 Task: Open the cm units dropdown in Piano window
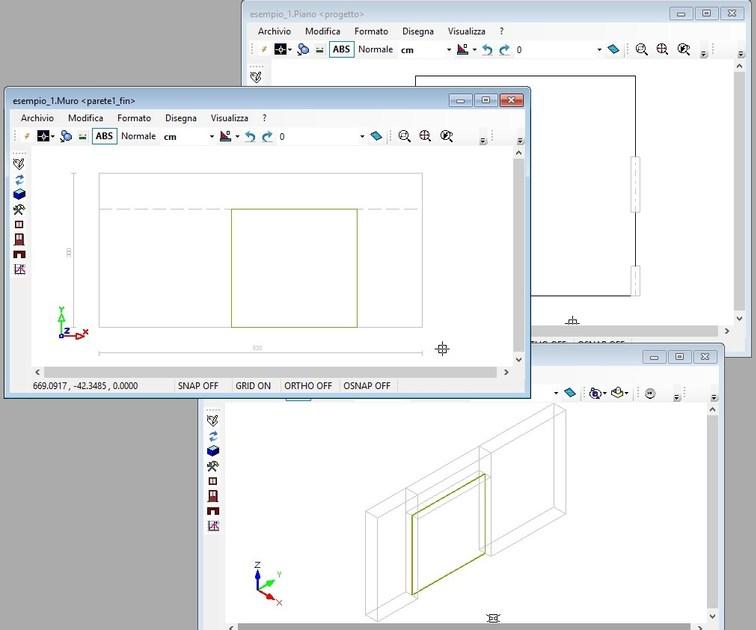pyautogui.click(x=449, y=49)
